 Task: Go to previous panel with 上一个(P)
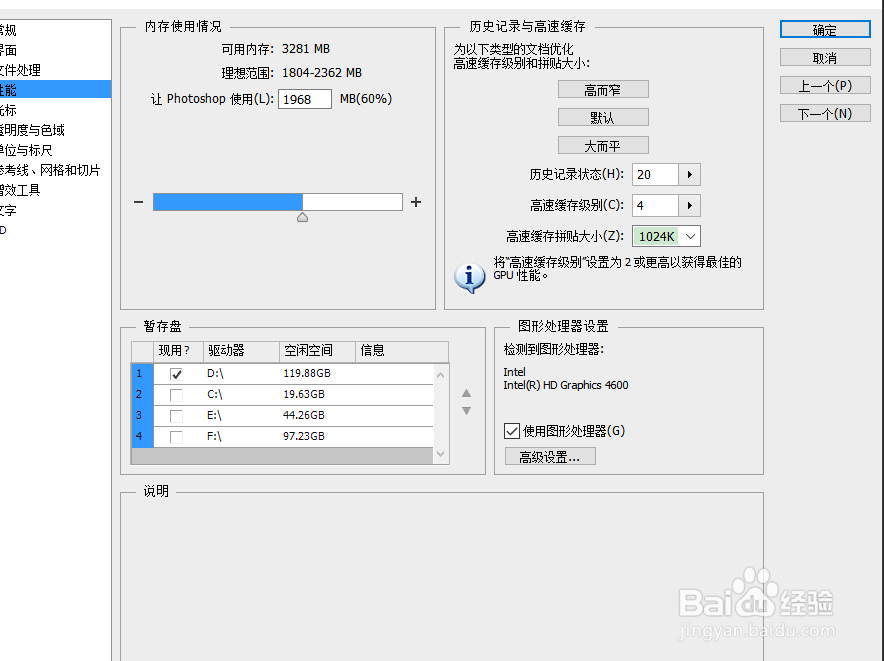click(825, 85)
